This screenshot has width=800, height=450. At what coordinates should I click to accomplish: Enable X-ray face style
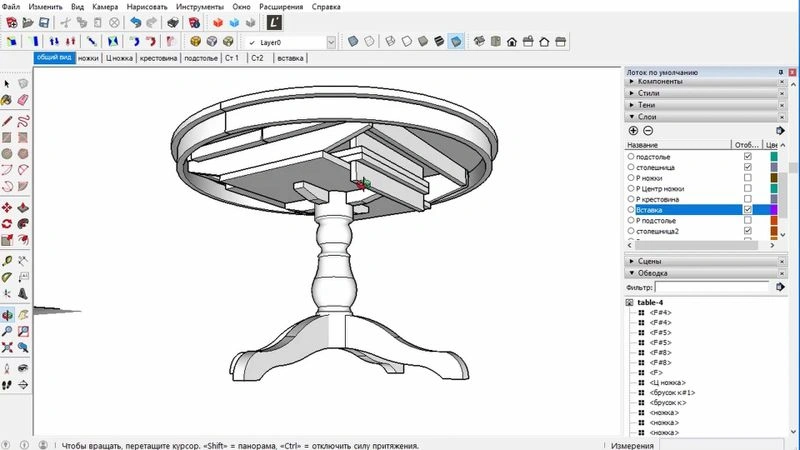point(353,41)
